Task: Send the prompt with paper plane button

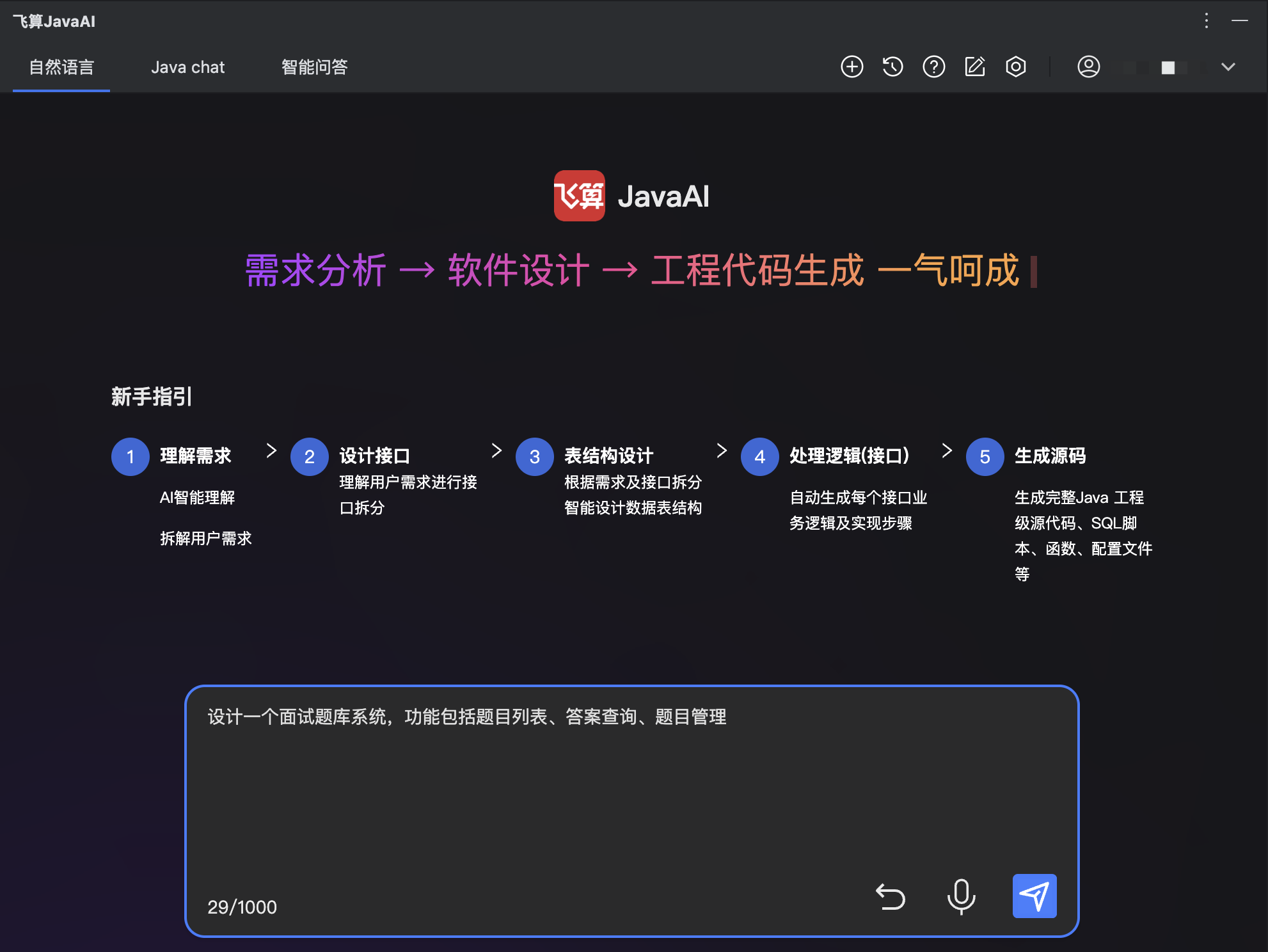Action: [1034, 896]
